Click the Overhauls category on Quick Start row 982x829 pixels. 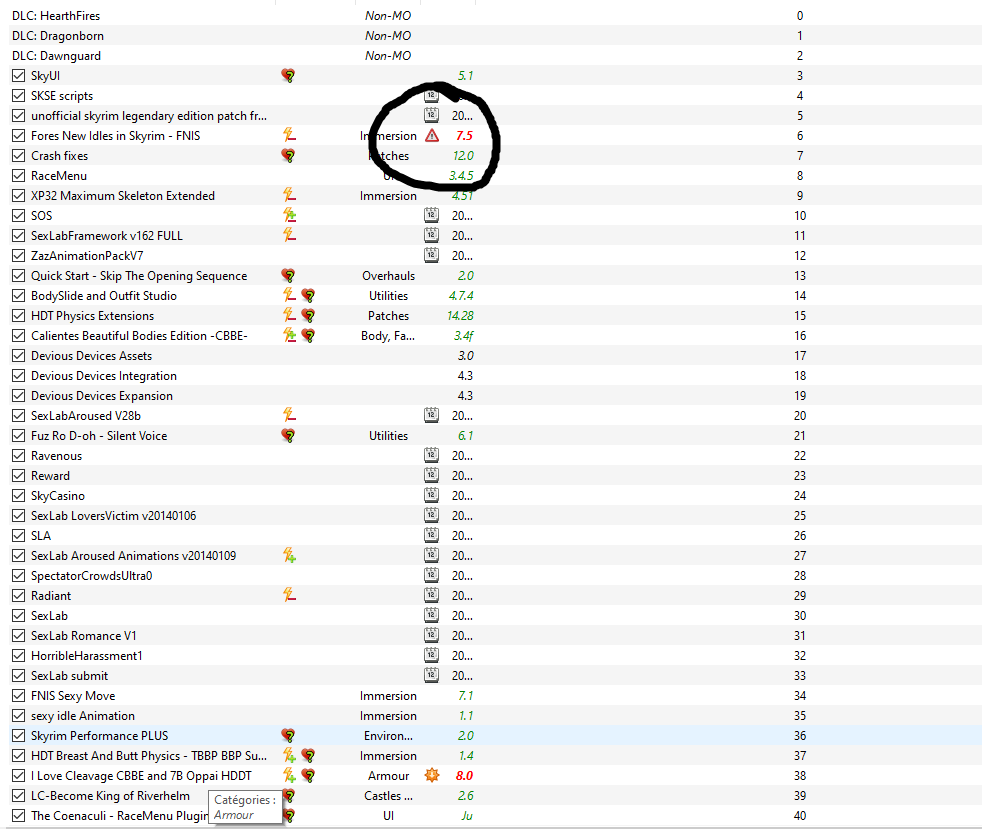[x=388, y=275]
